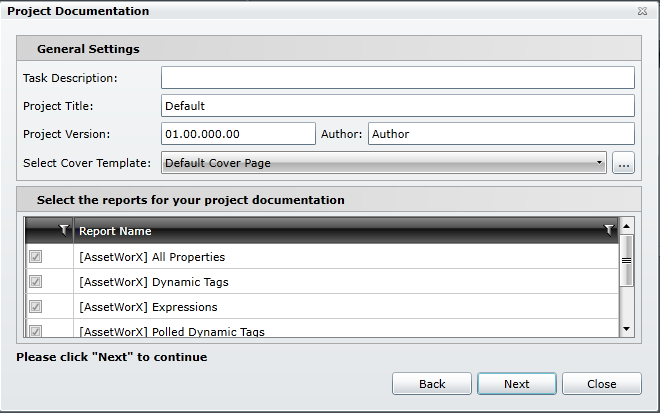Toggle the Expressions report checkbox
This screenshot has height=413, width=660.
tap(36, 307)
